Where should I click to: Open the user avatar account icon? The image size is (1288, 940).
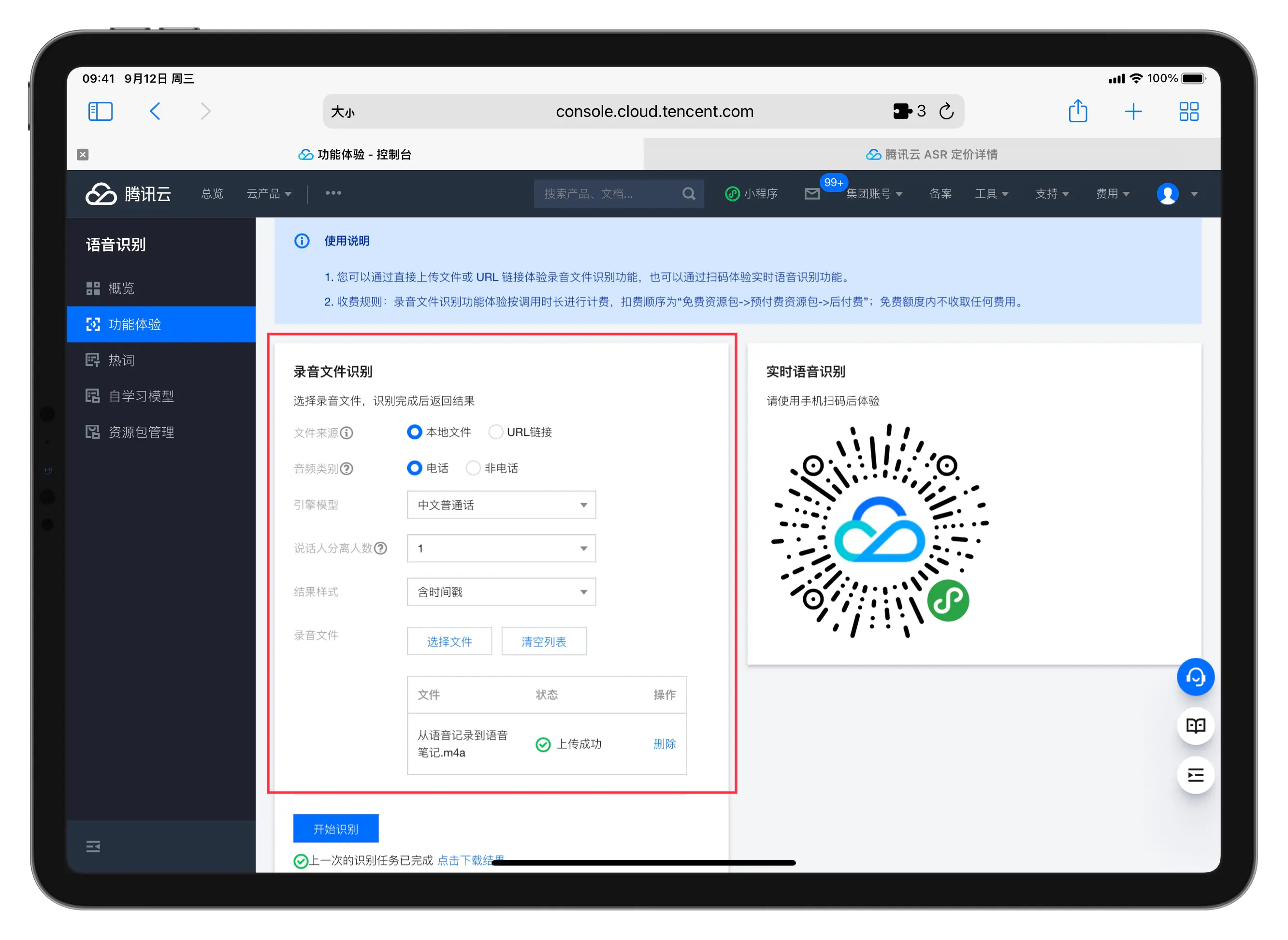pos(1167,194)
